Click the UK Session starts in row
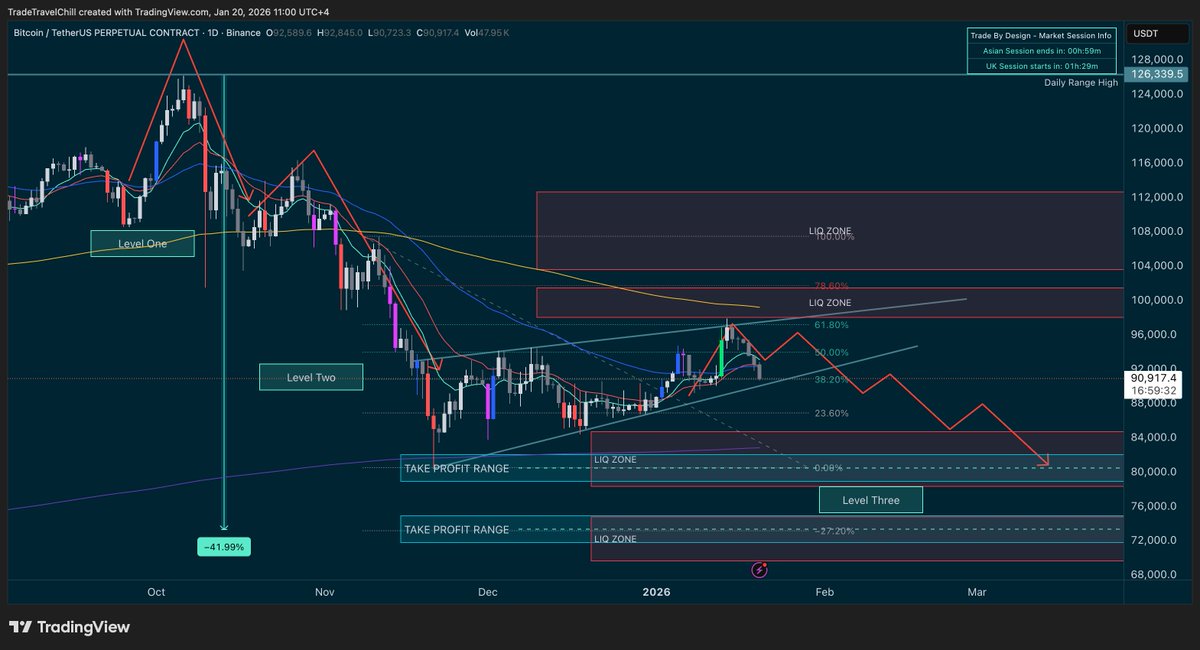The width and height of the screenshot is (1200, 650). pyautogui.click(x=1040, y=66)
